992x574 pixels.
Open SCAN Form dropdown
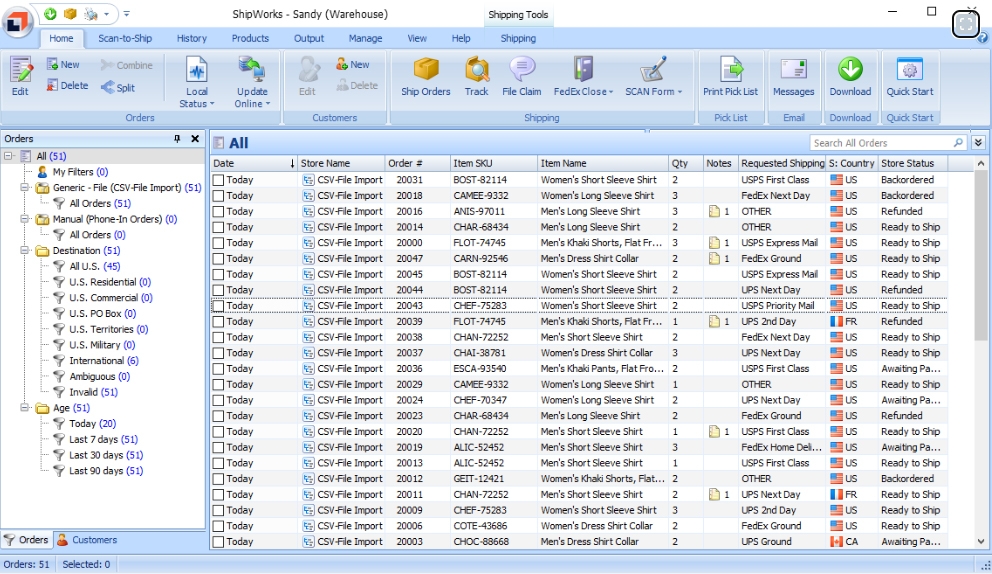click(654, 76)
